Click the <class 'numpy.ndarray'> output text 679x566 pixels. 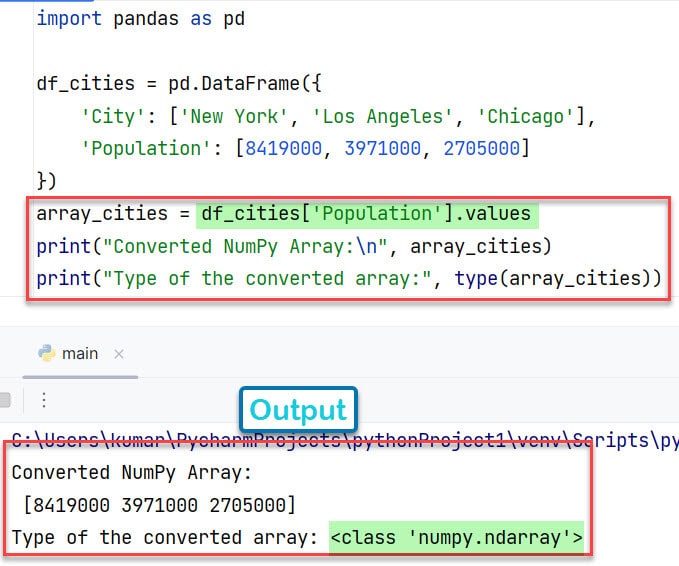click(456, 537)
